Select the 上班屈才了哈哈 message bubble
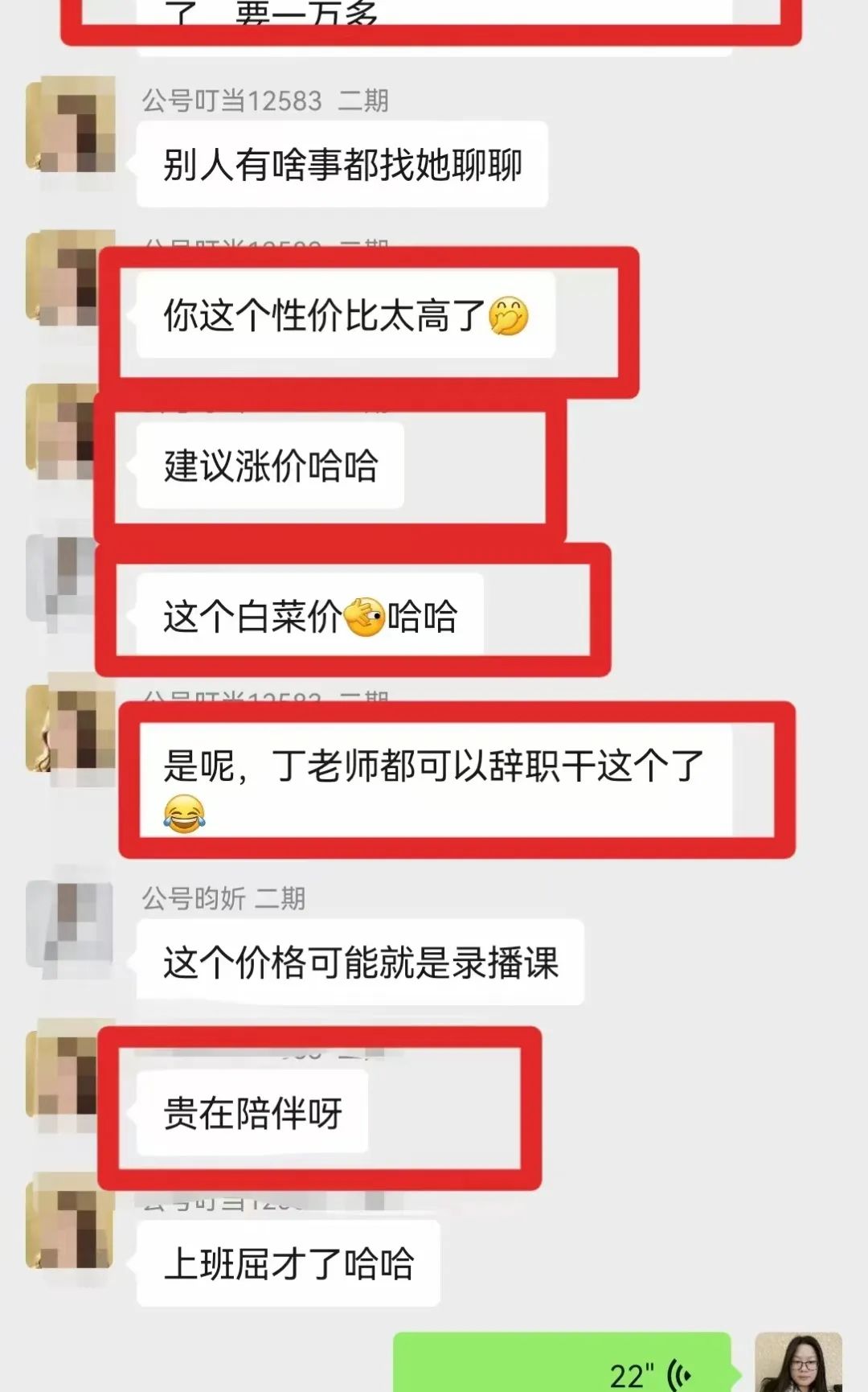868x1392 pixels. (x=289, y=1263)
